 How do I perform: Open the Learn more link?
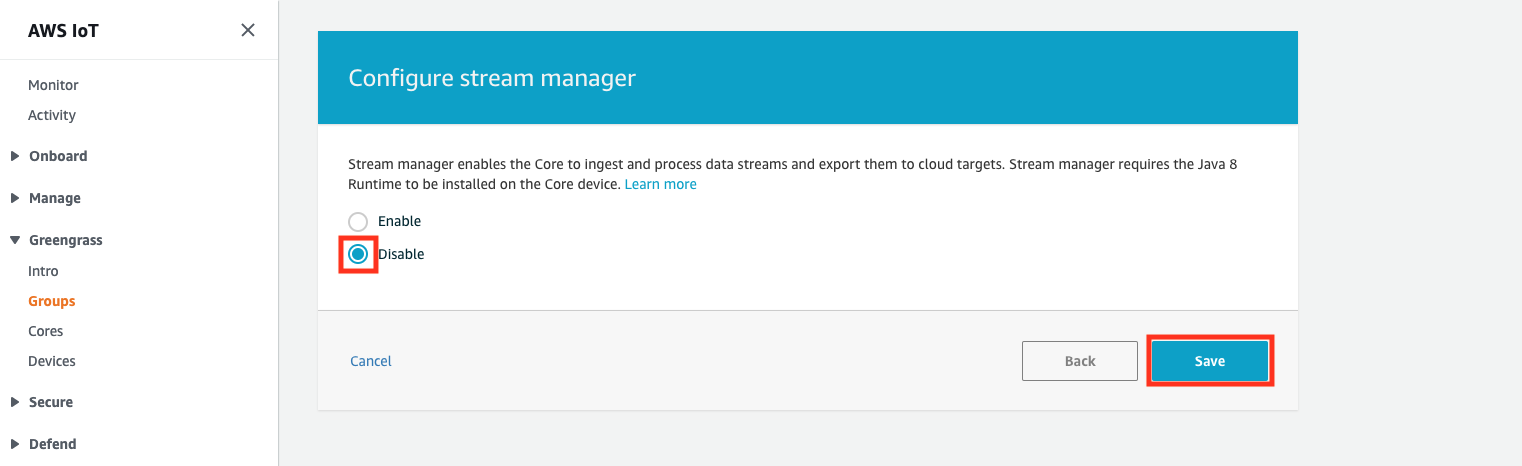tap(661, 184)
